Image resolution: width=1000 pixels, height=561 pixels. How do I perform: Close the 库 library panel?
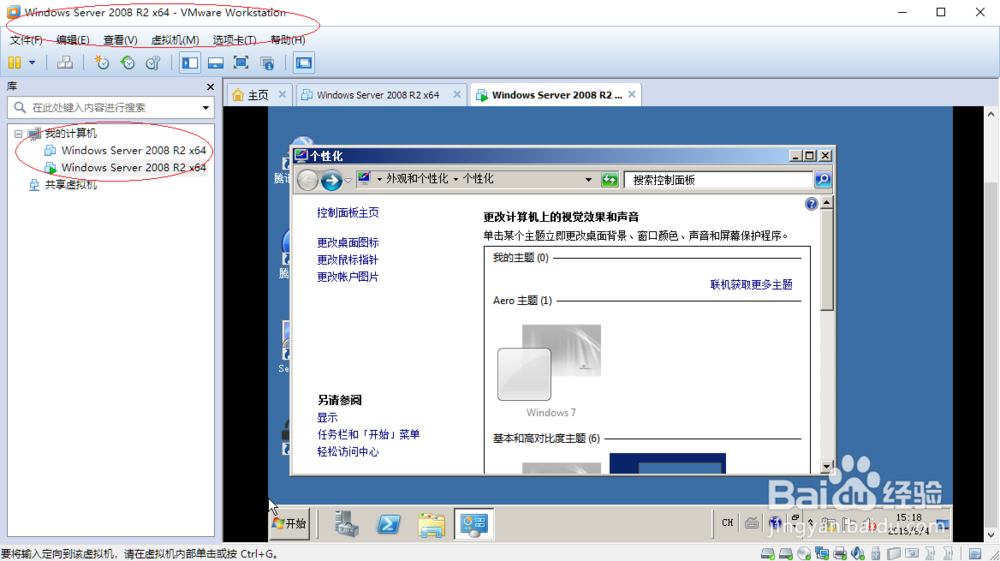point(210,87)
